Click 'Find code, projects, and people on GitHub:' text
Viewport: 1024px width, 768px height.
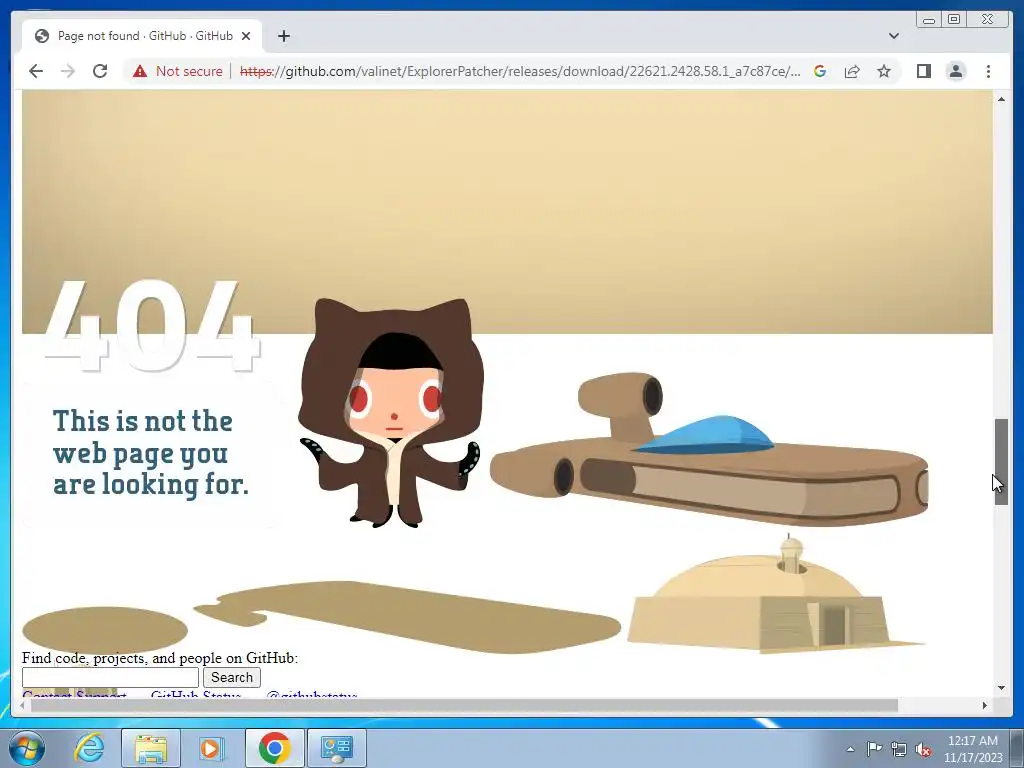[x=160, y=658]
